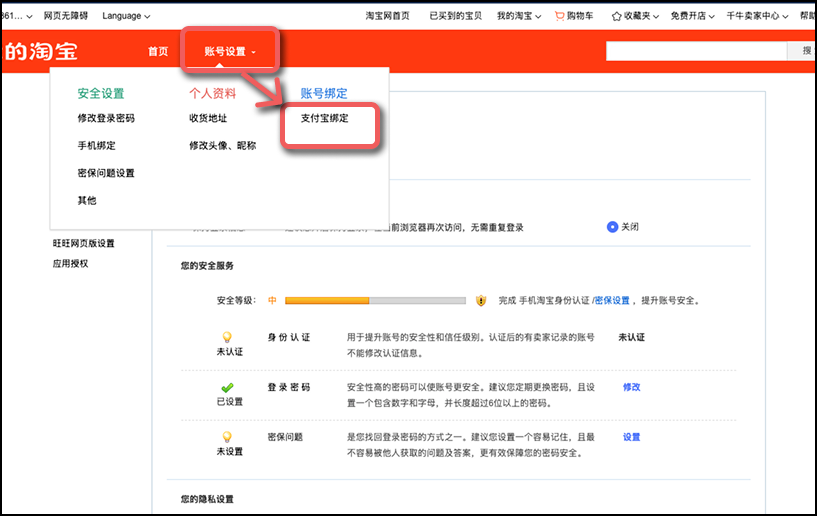Select the 关闭 radio button
This screenshot has height=516, width=817.
613,227
